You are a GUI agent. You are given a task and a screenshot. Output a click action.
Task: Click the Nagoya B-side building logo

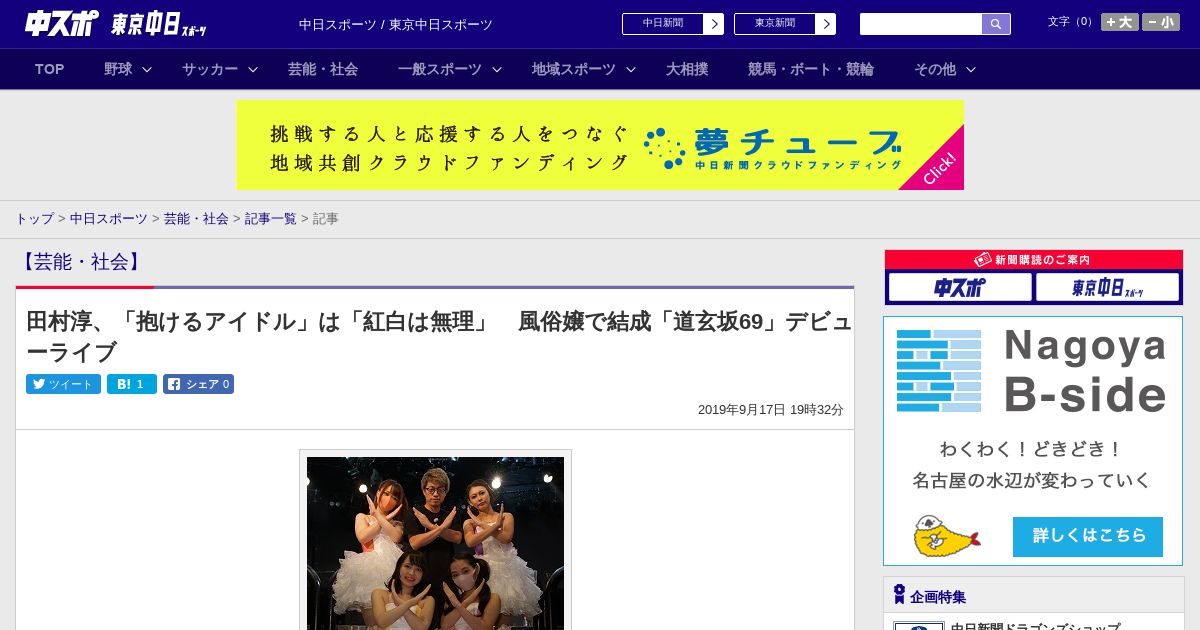click(x=939, y=371)
